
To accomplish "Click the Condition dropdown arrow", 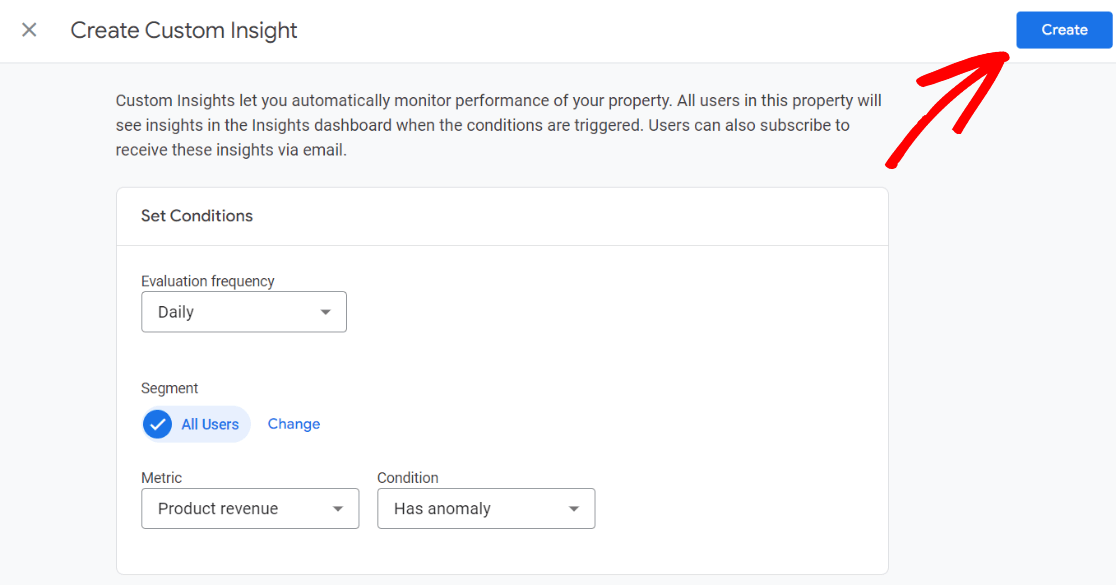I will (x=576, y=508).
